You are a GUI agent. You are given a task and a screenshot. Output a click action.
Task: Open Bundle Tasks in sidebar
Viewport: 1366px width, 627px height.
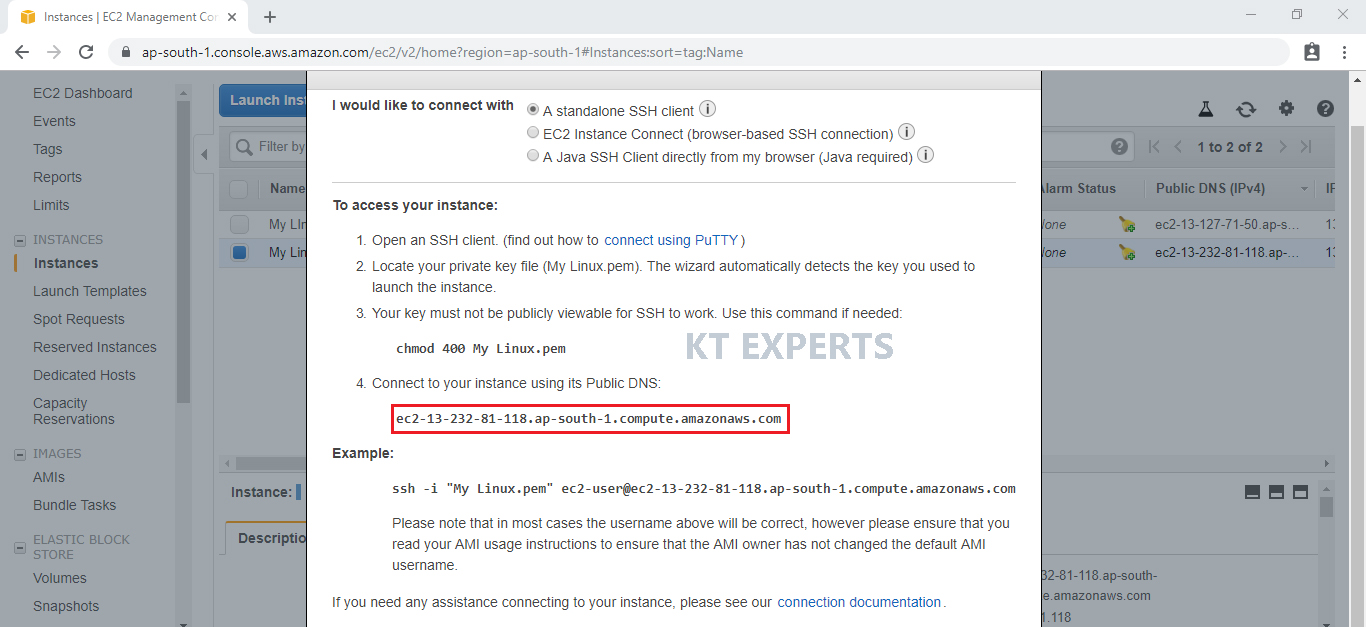75,505
